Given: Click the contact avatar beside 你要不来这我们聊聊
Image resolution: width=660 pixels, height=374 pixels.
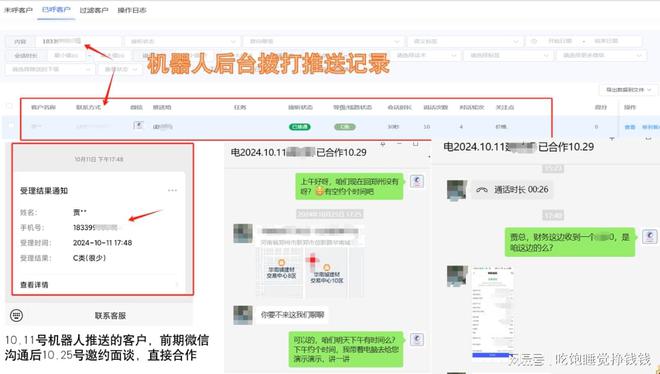Looking at the screenshot, I should pyautogui.click(x=243, y=315).
